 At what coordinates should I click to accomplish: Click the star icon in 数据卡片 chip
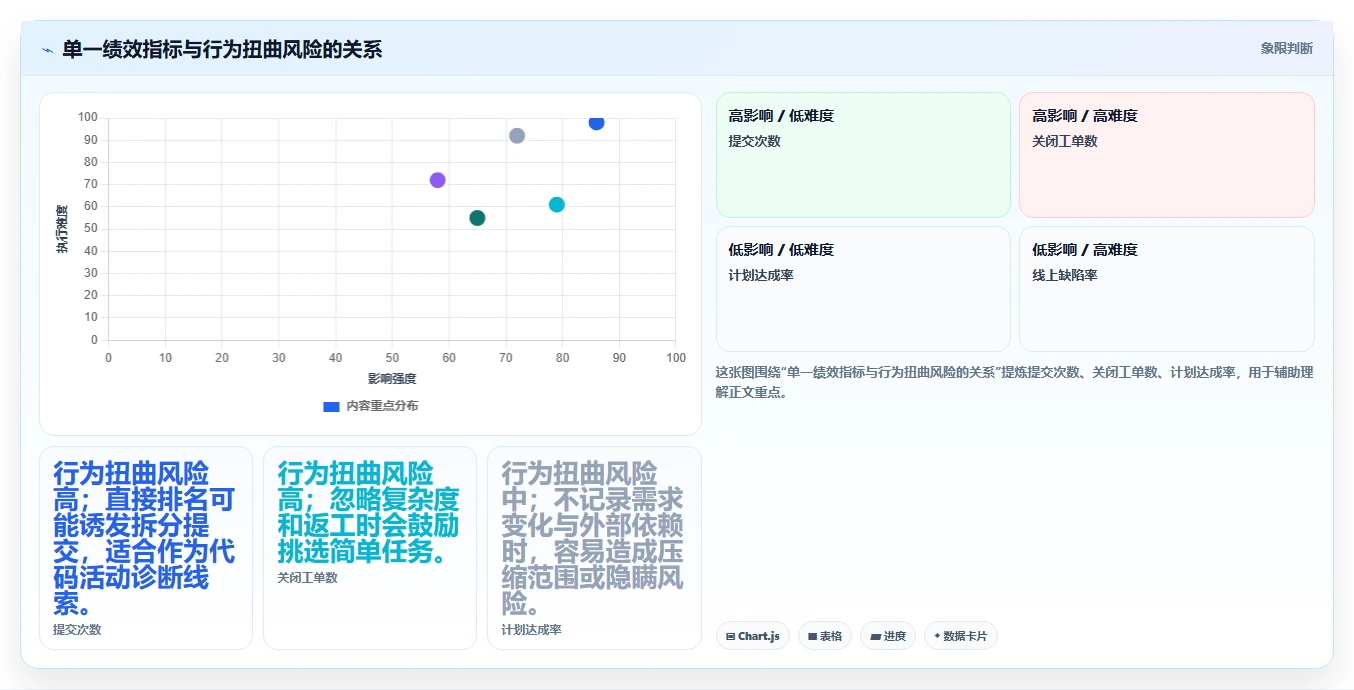pyautogui.click(x=937, y=636)
